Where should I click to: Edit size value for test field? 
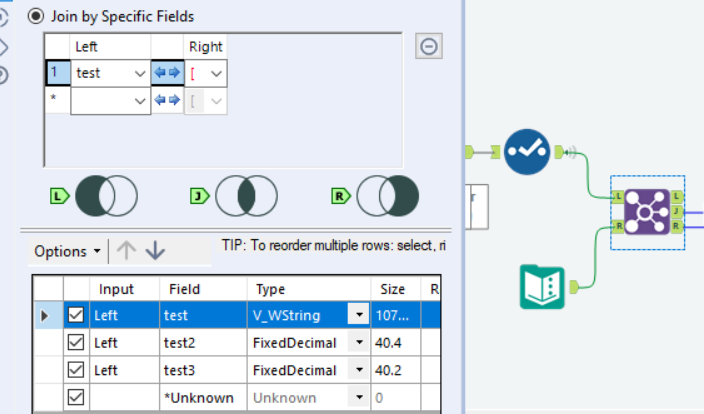tap(396, 316)
